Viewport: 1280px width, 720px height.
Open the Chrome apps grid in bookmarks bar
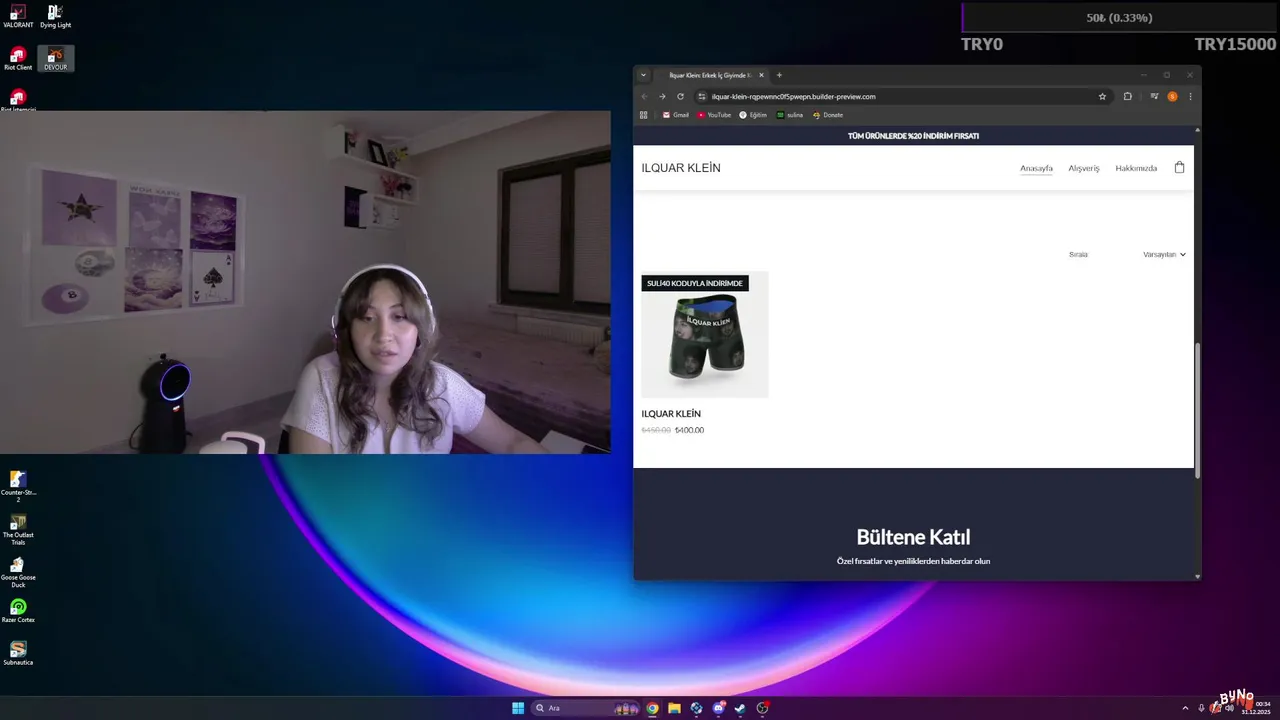click(x=644, y=115)
